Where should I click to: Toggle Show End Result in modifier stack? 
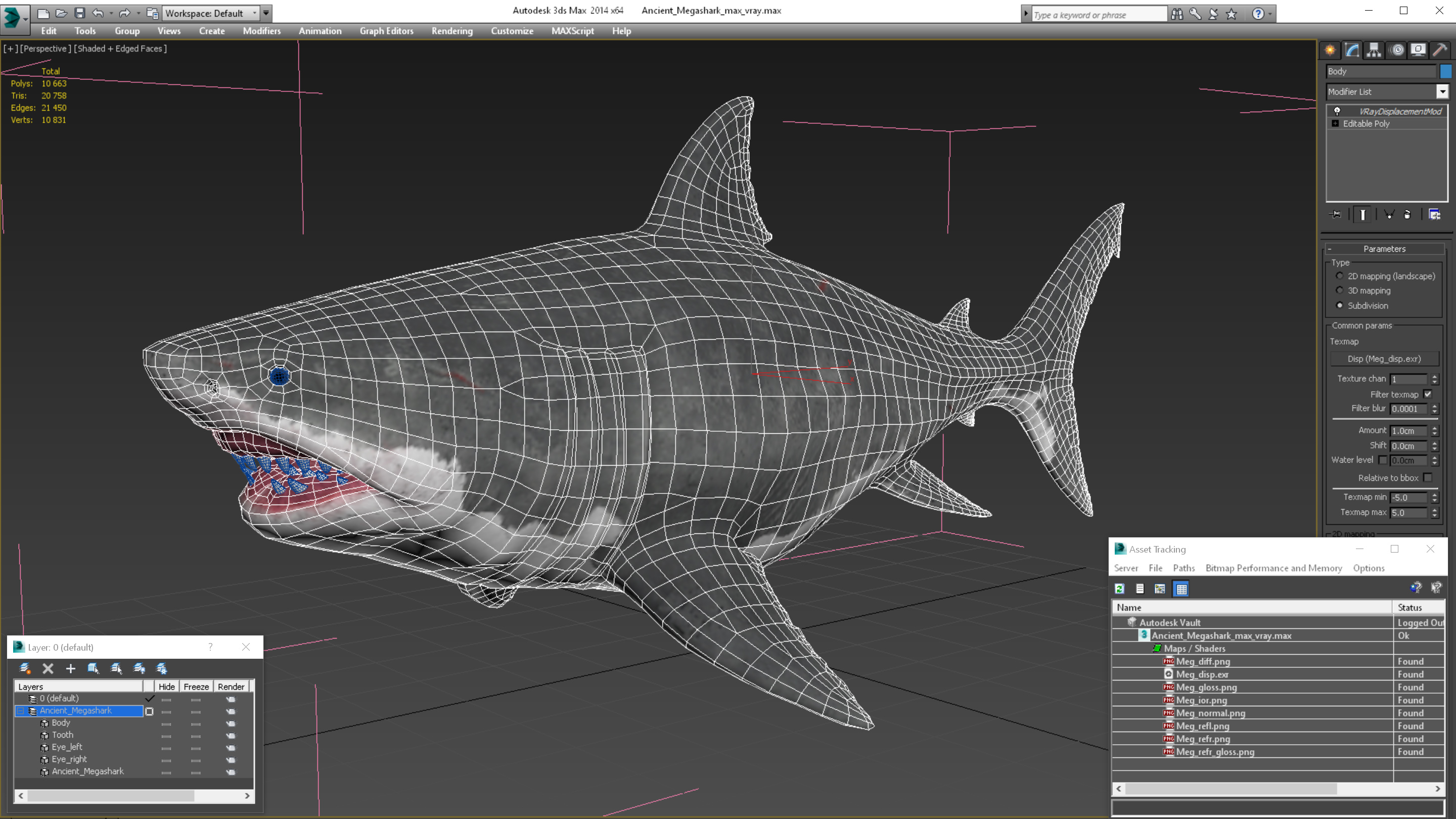click(1363, 215)
